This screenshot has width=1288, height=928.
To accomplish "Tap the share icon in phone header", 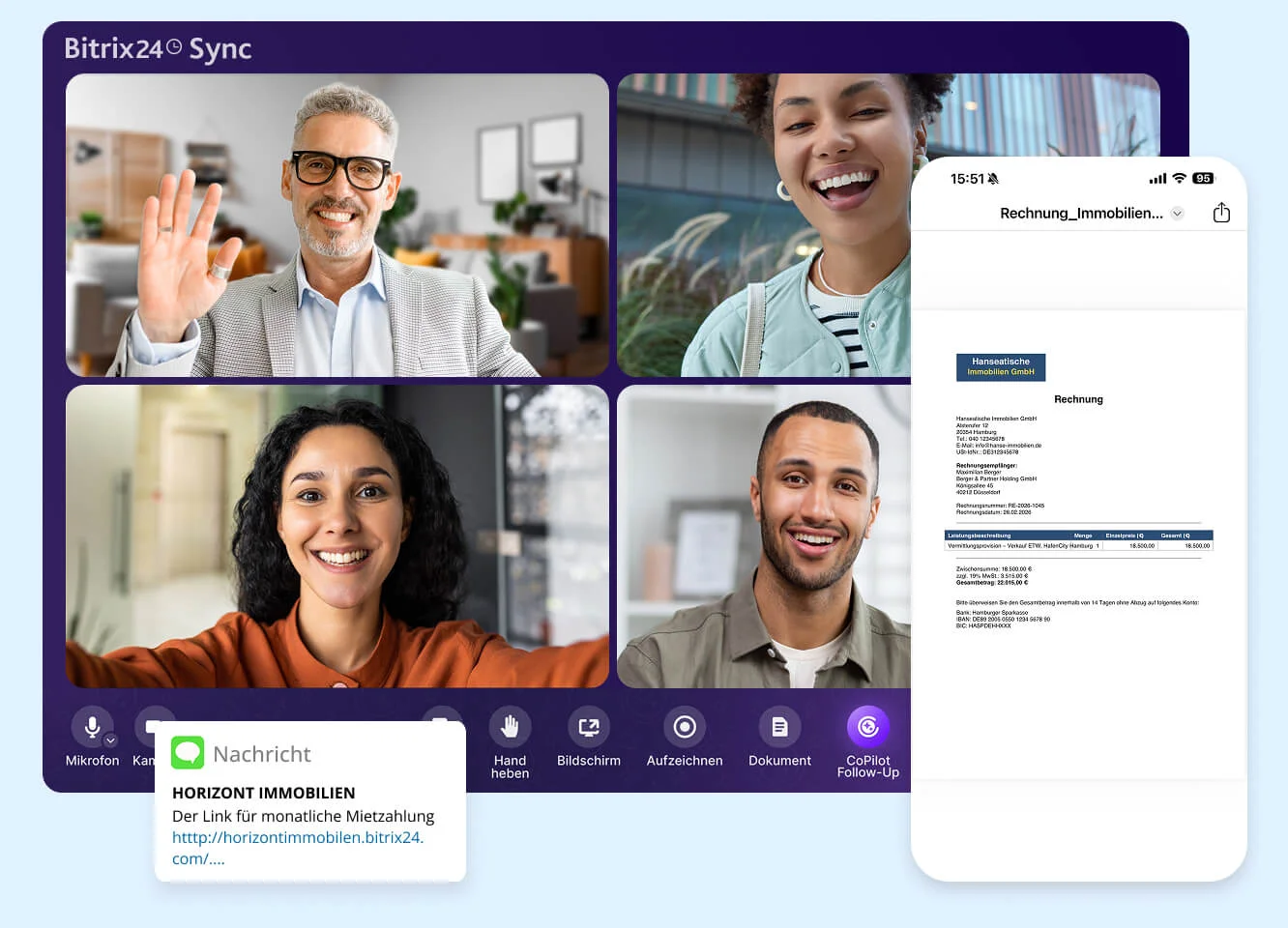I will pos(1221,213).
